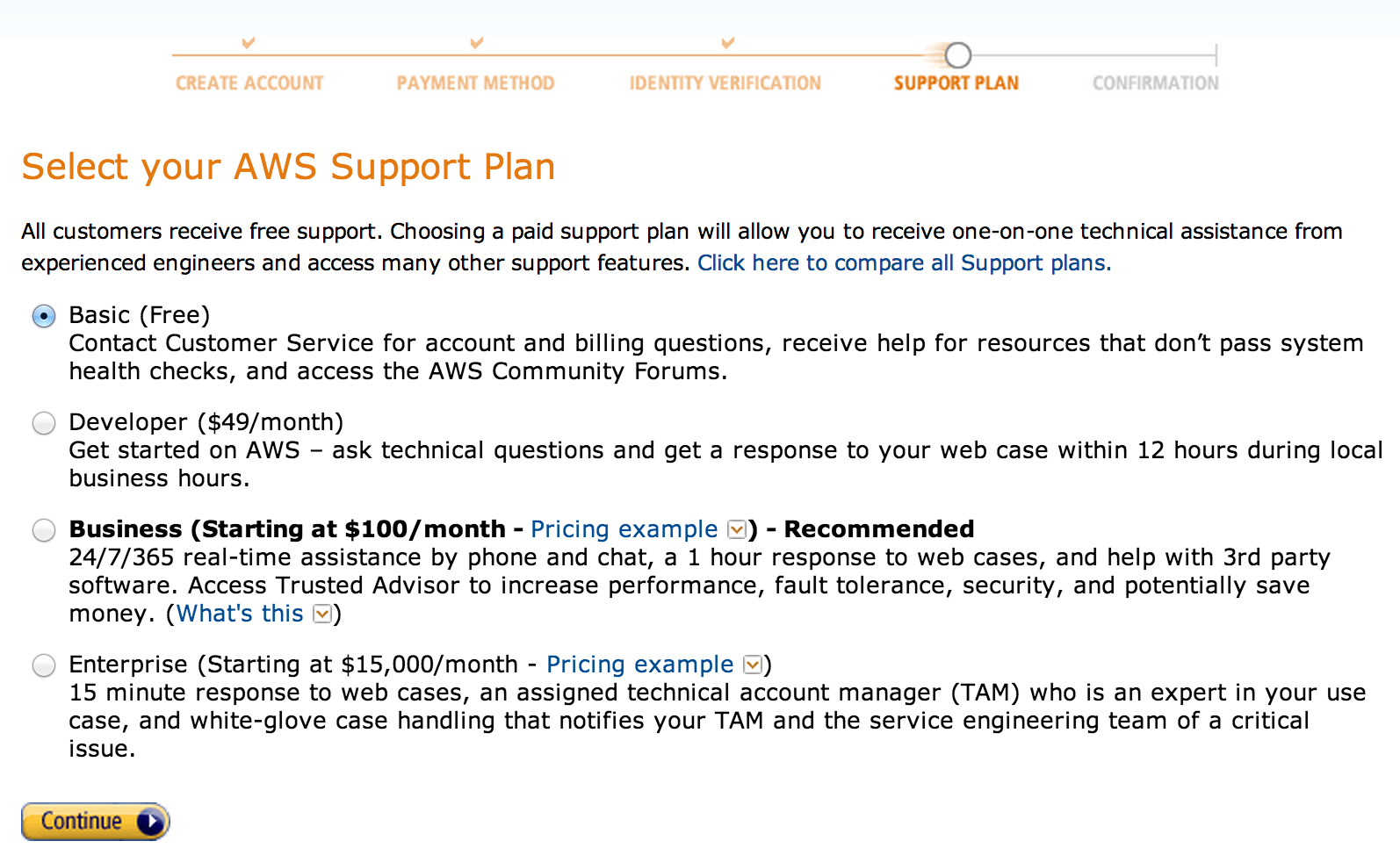Viewport: 1400px width, 848px height.
Task: Click the Support Plan progress circle marker
Action: pyautogui.click(x=958, y=55)
